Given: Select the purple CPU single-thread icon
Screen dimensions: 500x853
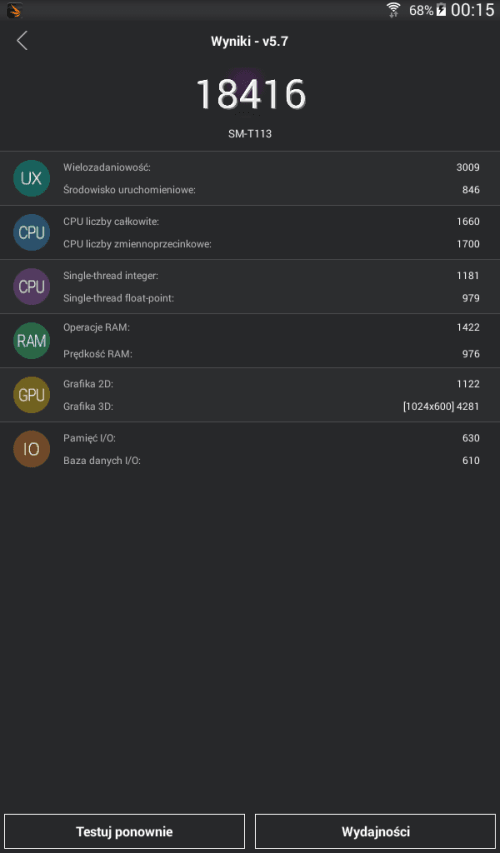Looking at the screenshot, I should 32,287.
